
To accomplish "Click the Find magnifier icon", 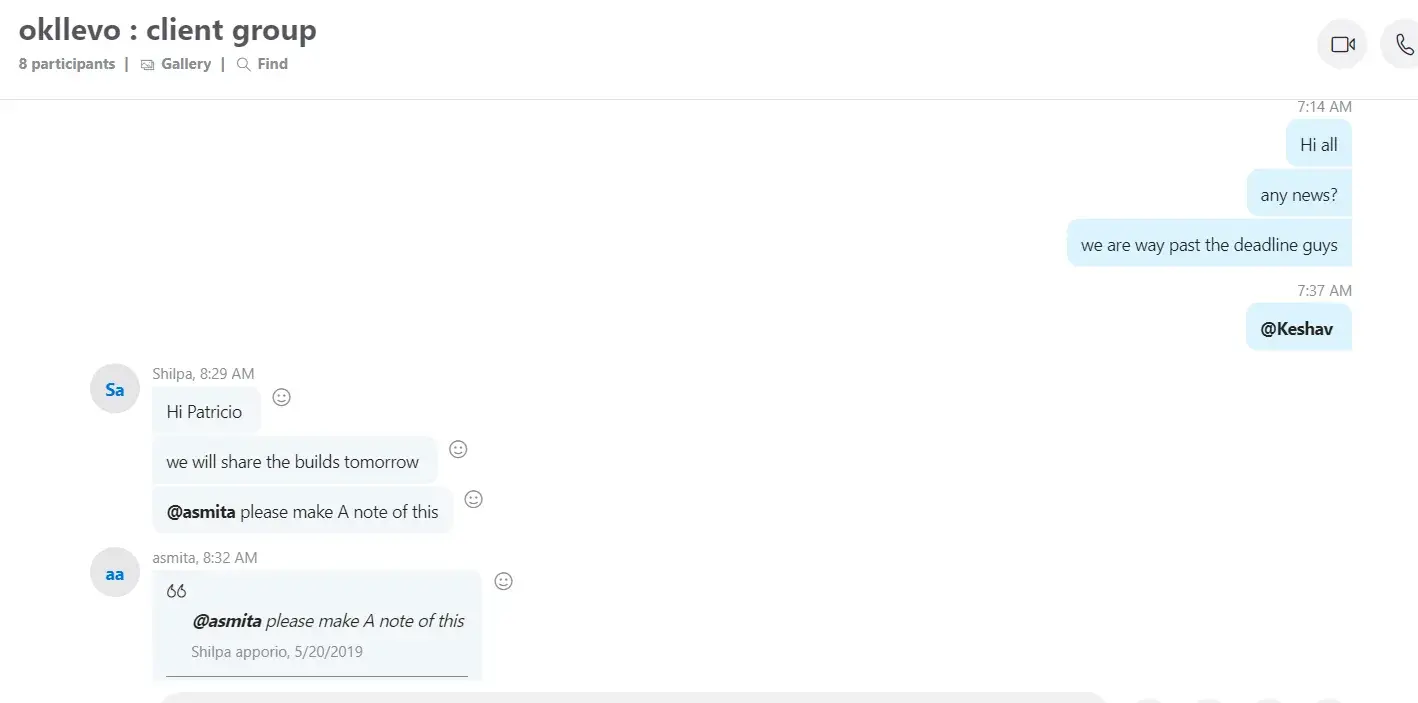I will pos(243,65).
